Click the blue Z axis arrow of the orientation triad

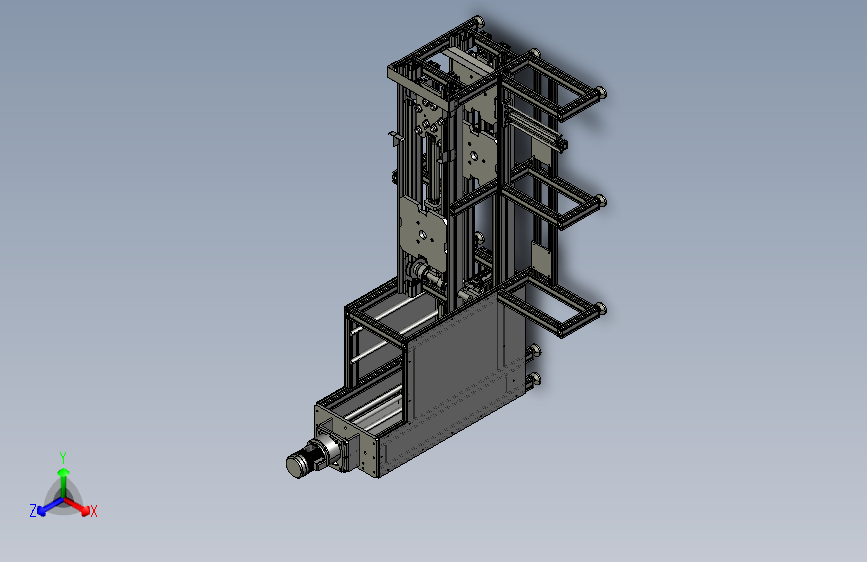point(51,506)
